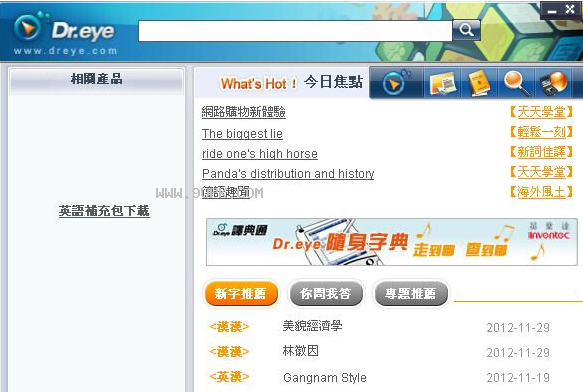This screenshot has width=583, height=392.
Task: Select the 新字推薦 tab
Action: click(241, 293)
